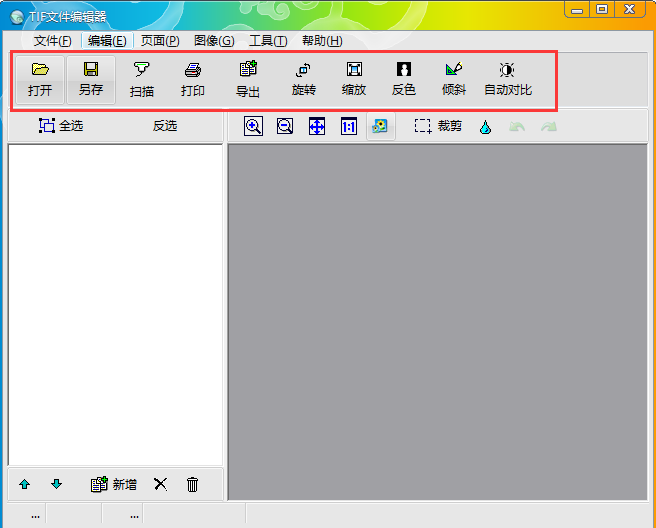Fit image to window icon

317,126
